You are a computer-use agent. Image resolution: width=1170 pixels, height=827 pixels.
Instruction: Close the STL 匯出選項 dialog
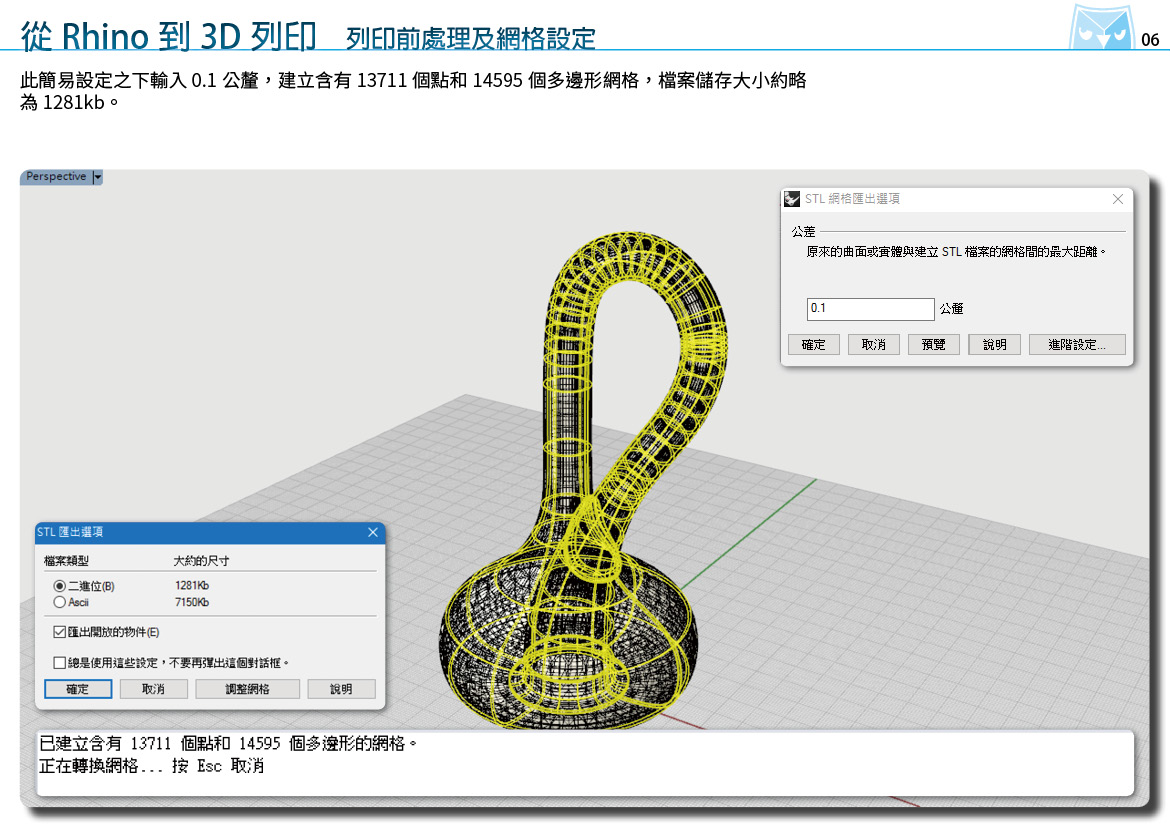click(373, 532)
